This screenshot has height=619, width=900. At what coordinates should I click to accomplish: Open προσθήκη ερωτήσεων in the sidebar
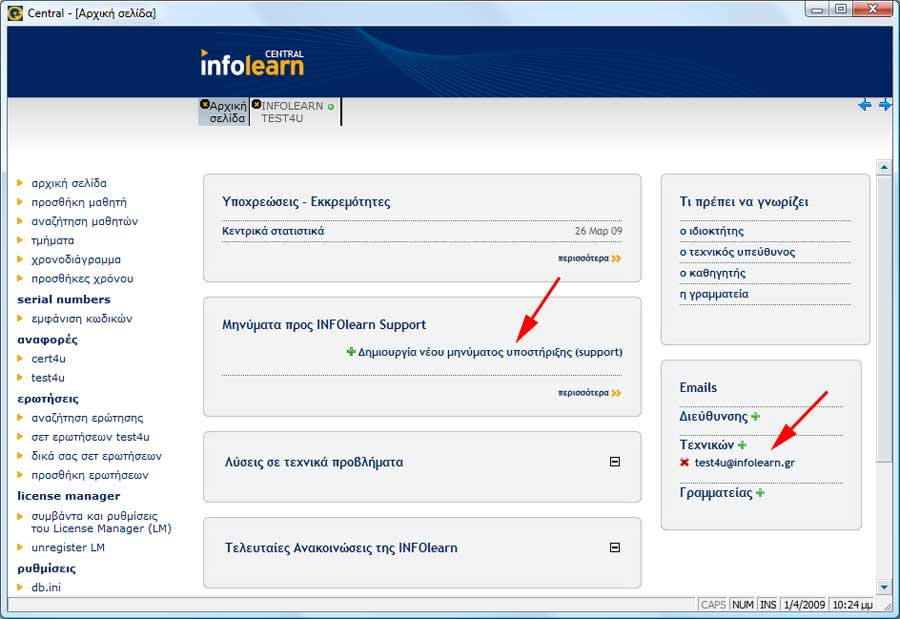coord(90,475)
